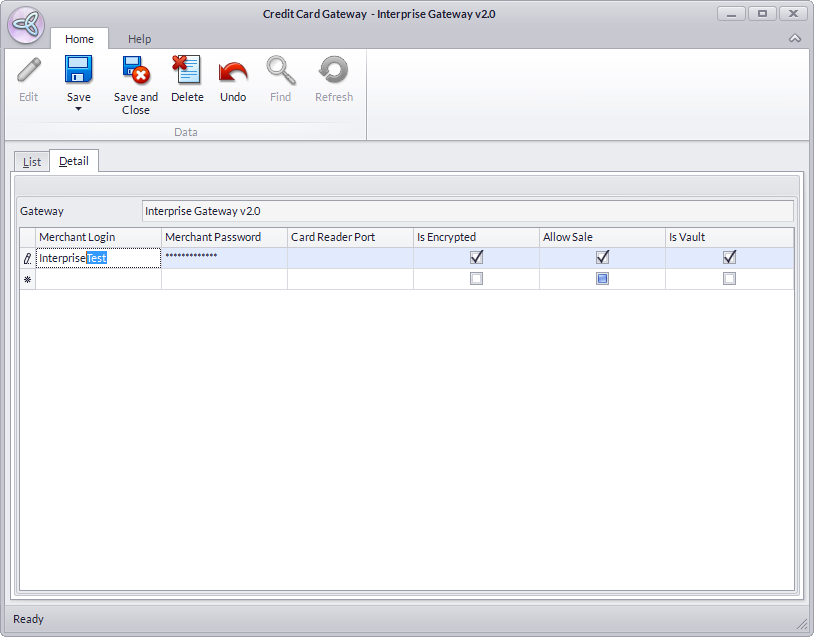Undo the last change
814x637 pixels.
click(233, 70)
